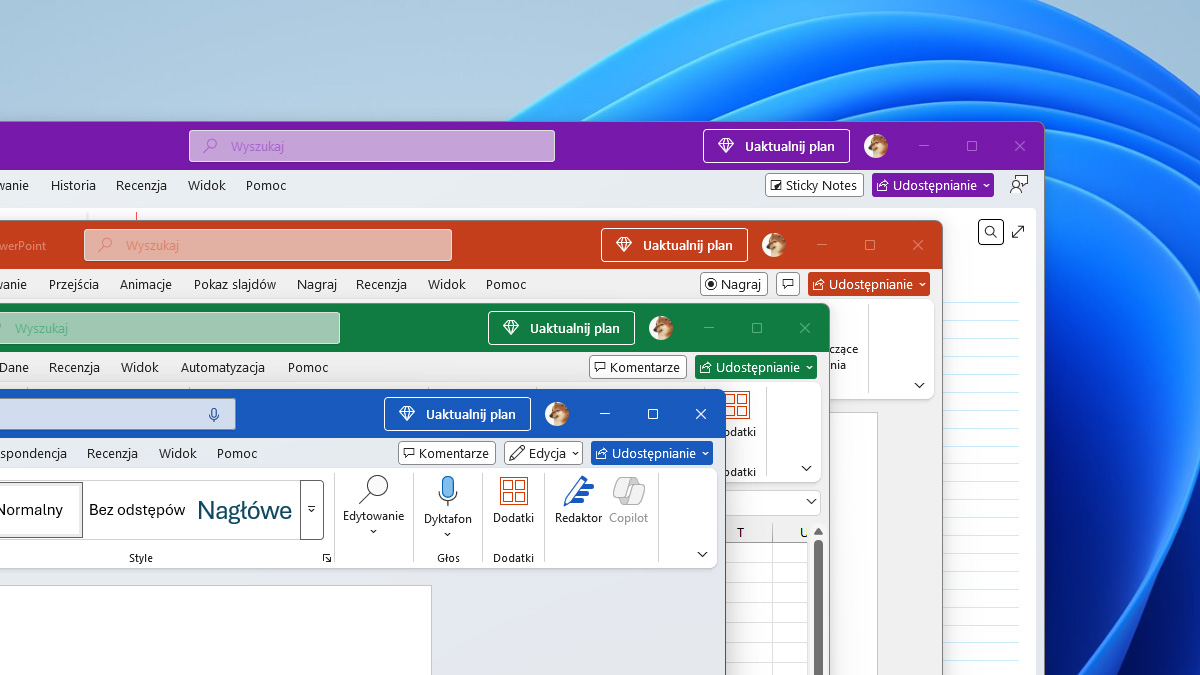Image resolution: width=1200 pixels, height=675 pixels.
Task: Collapse the Word ribbon chevron
Action: click(x=702, y=554)
